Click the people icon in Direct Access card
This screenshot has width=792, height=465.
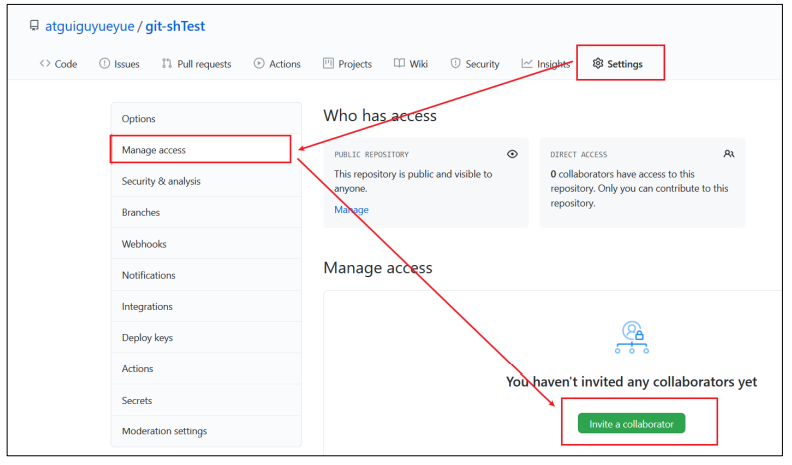pyautogui.click(x=728, y=153)
